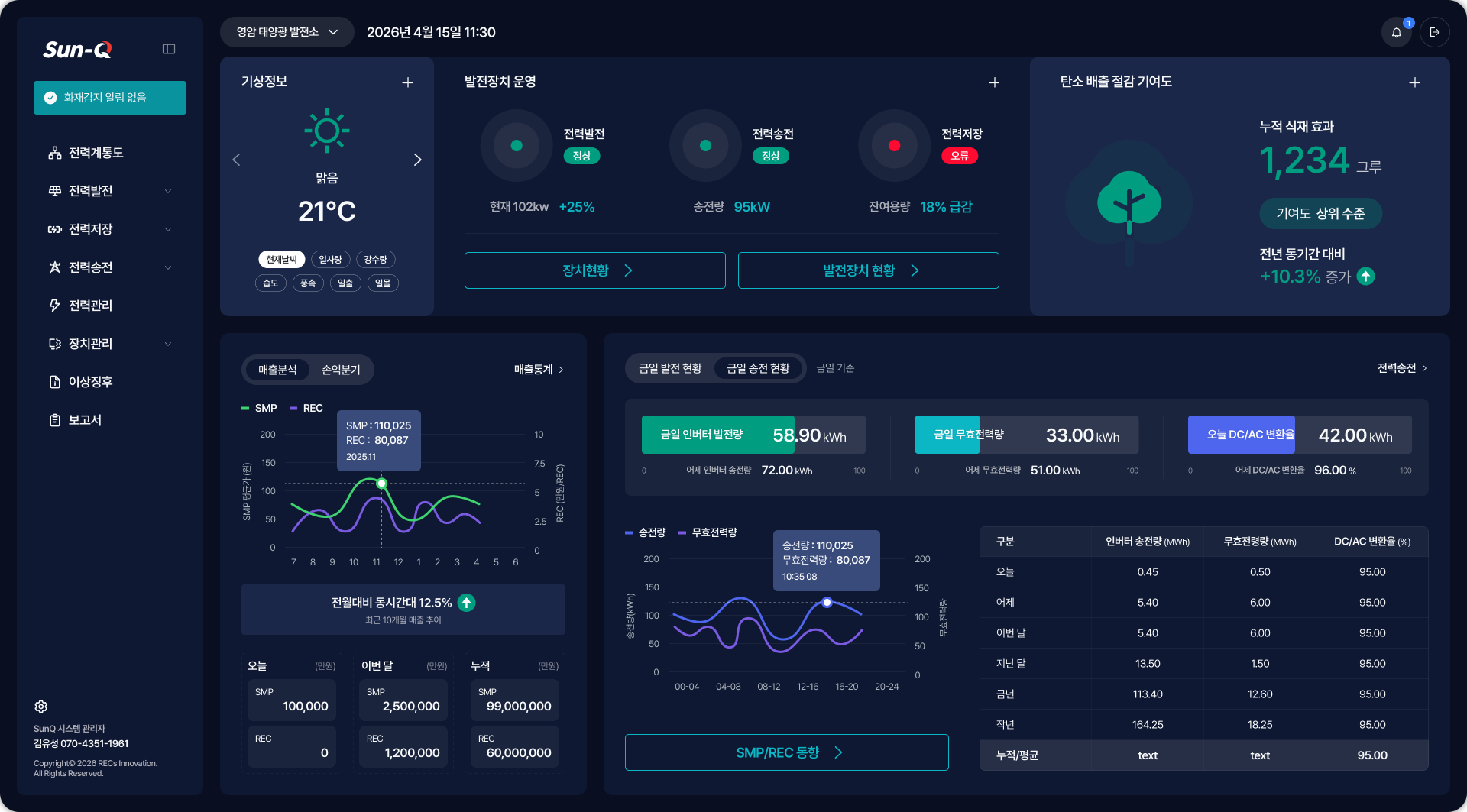Select the 일몰 weather chip
The height and width of the screenshot is (812, 1467).
(383, 283)
